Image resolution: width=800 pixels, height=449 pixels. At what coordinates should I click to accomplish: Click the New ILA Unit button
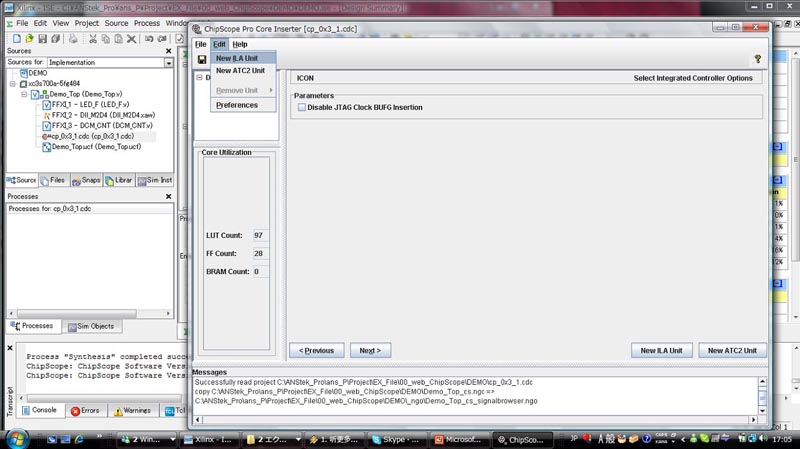click(x=662, y=351)
